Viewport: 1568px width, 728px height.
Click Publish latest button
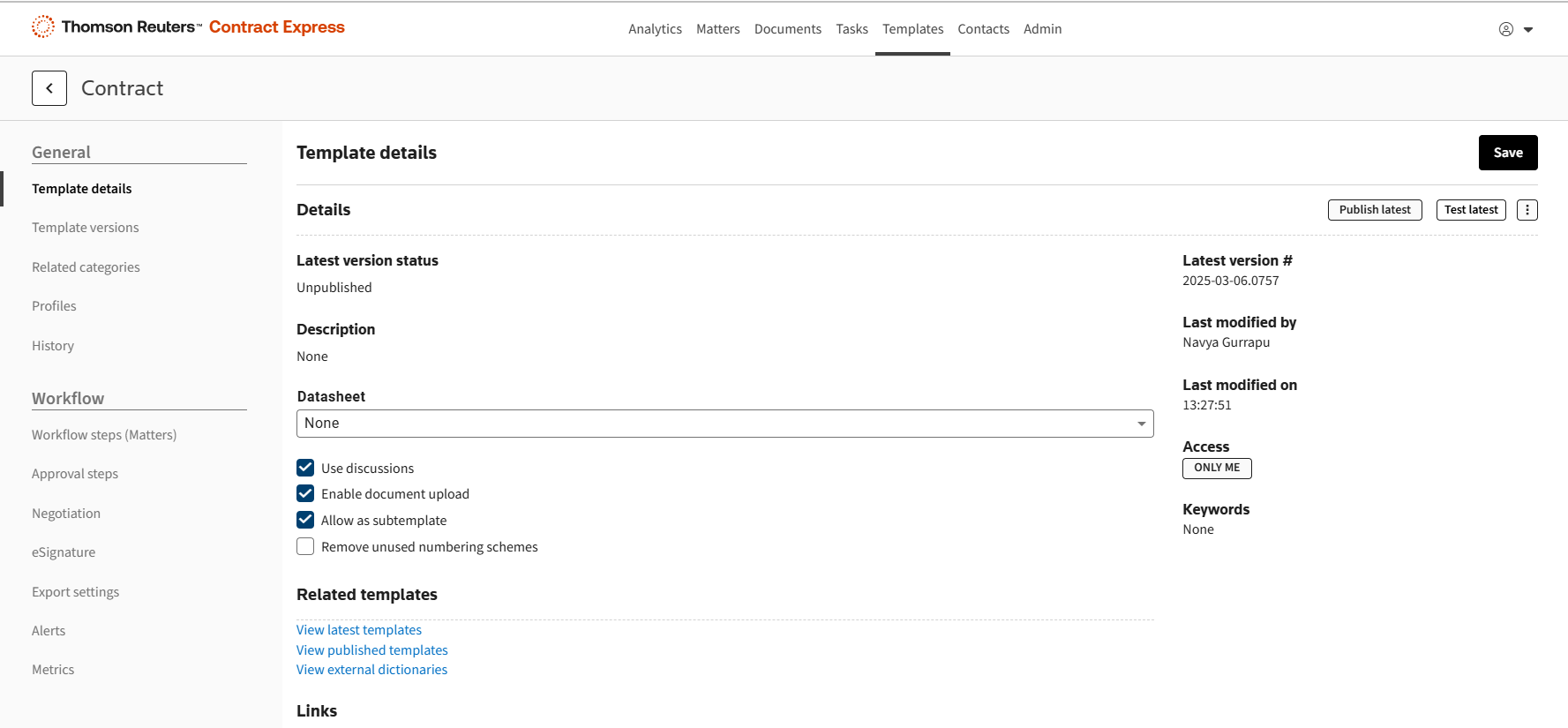click(x=1374, y=210)
